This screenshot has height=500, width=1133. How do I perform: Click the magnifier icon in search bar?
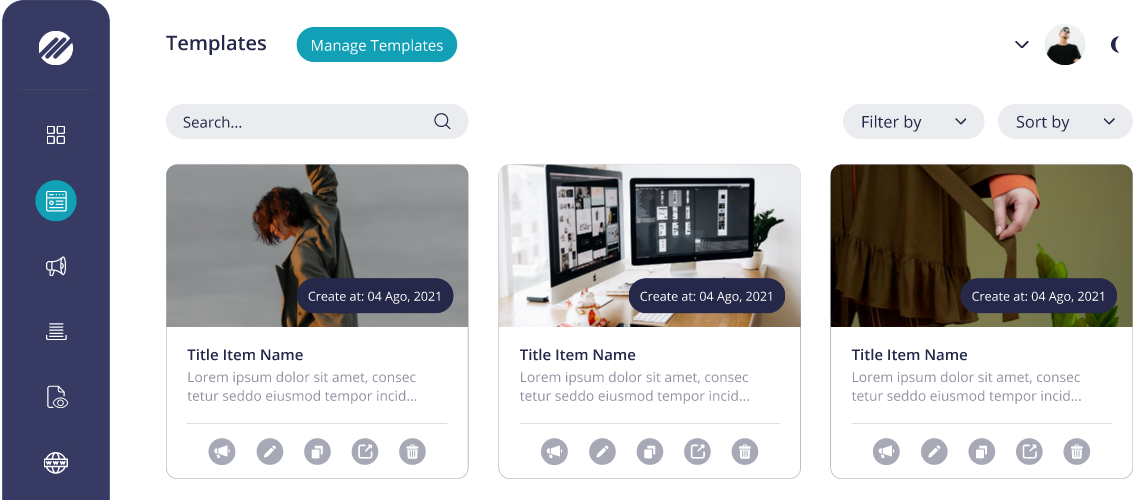pyautogui.click(x=442, y=121)
